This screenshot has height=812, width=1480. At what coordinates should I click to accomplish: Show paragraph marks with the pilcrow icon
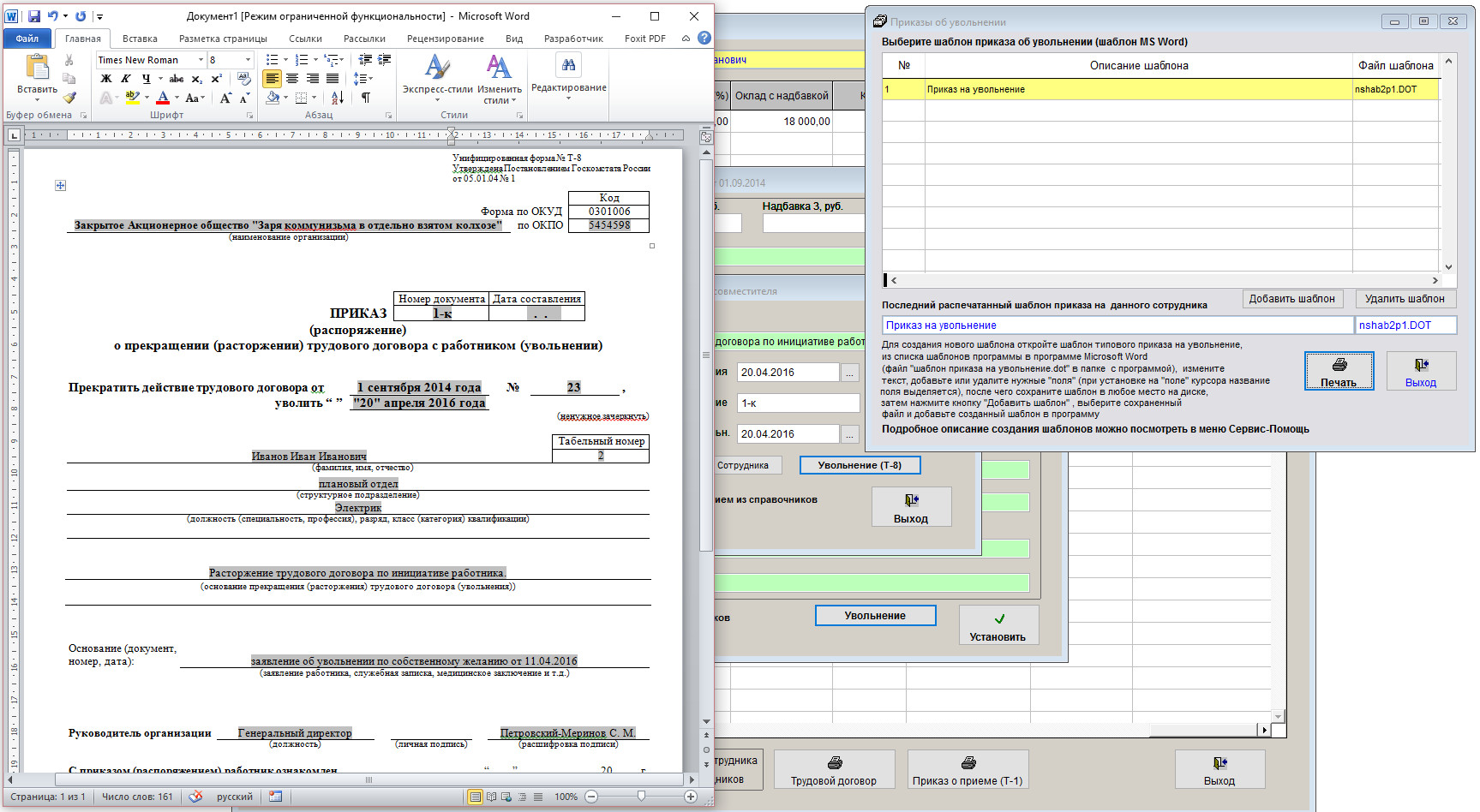pyautogui.click(x=366, y=99)
